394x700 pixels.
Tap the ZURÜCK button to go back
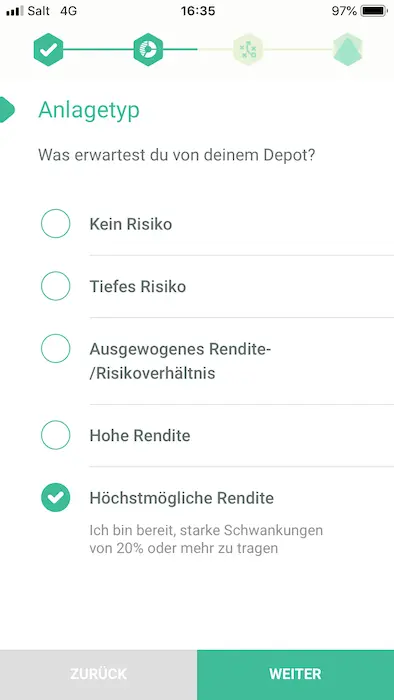(99, 675)
